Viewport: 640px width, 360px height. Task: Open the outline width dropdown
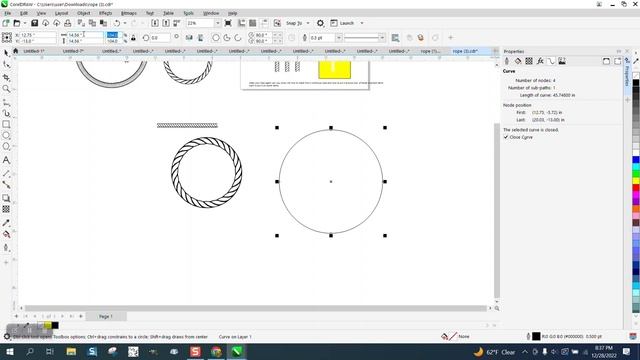coord(338,38)
